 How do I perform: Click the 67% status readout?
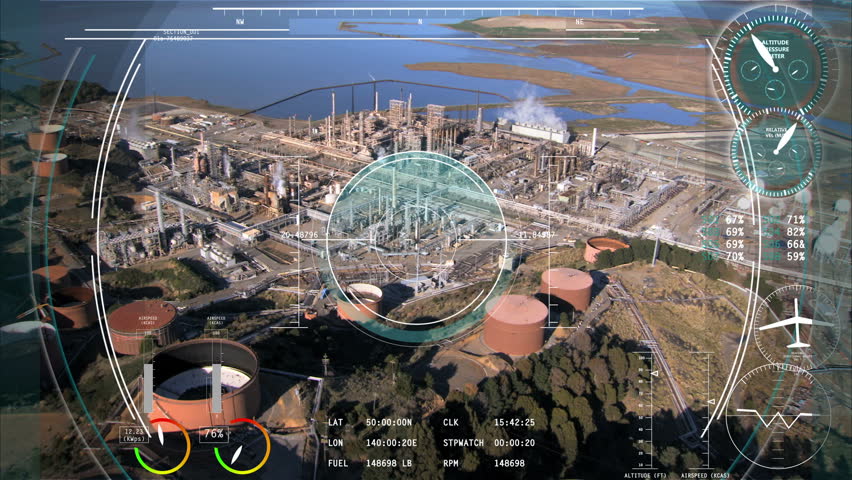pyautogui.click(x=735, y=220)
